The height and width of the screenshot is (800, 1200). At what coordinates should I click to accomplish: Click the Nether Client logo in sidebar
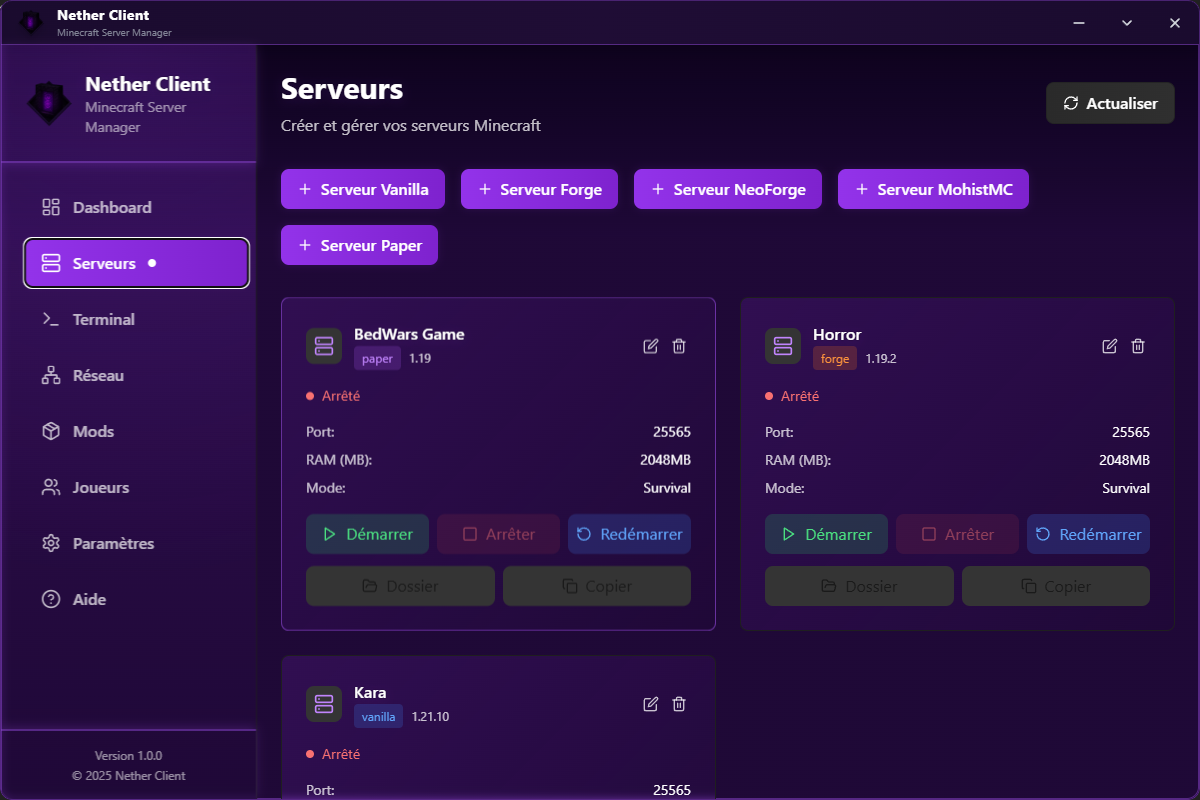tap(48, 102)
